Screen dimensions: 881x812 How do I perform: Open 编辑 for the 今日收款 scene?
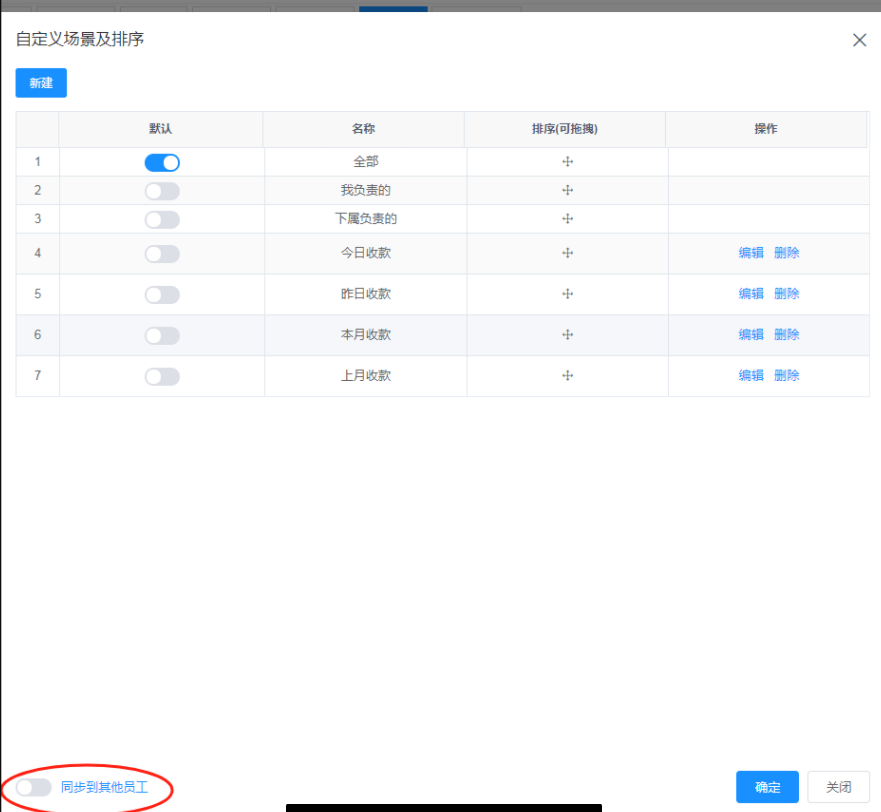(x=751, y=252)
